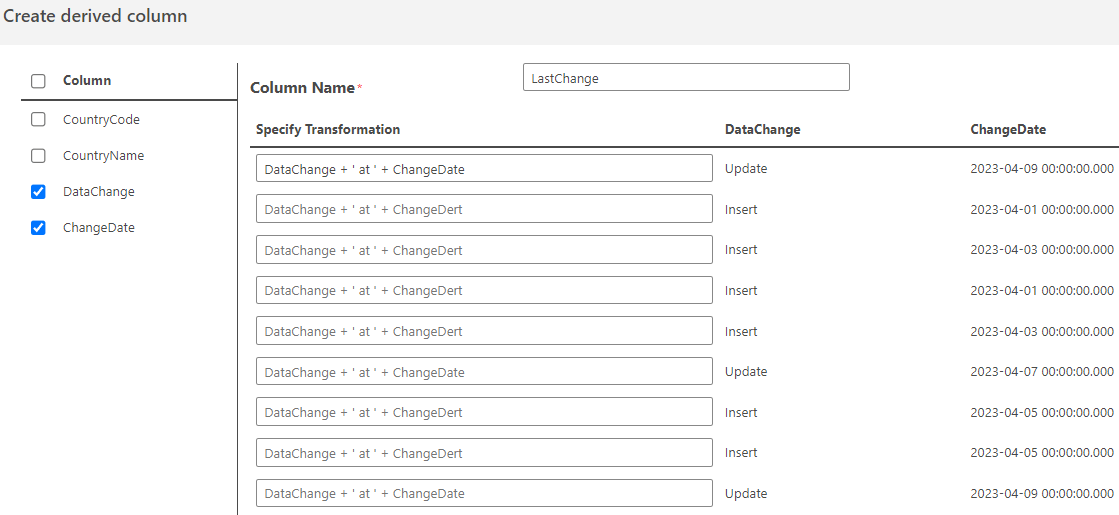Screen dimensions: 1119x515
Task: Enable the CountryName column checkbox
Action: (38, 156)
